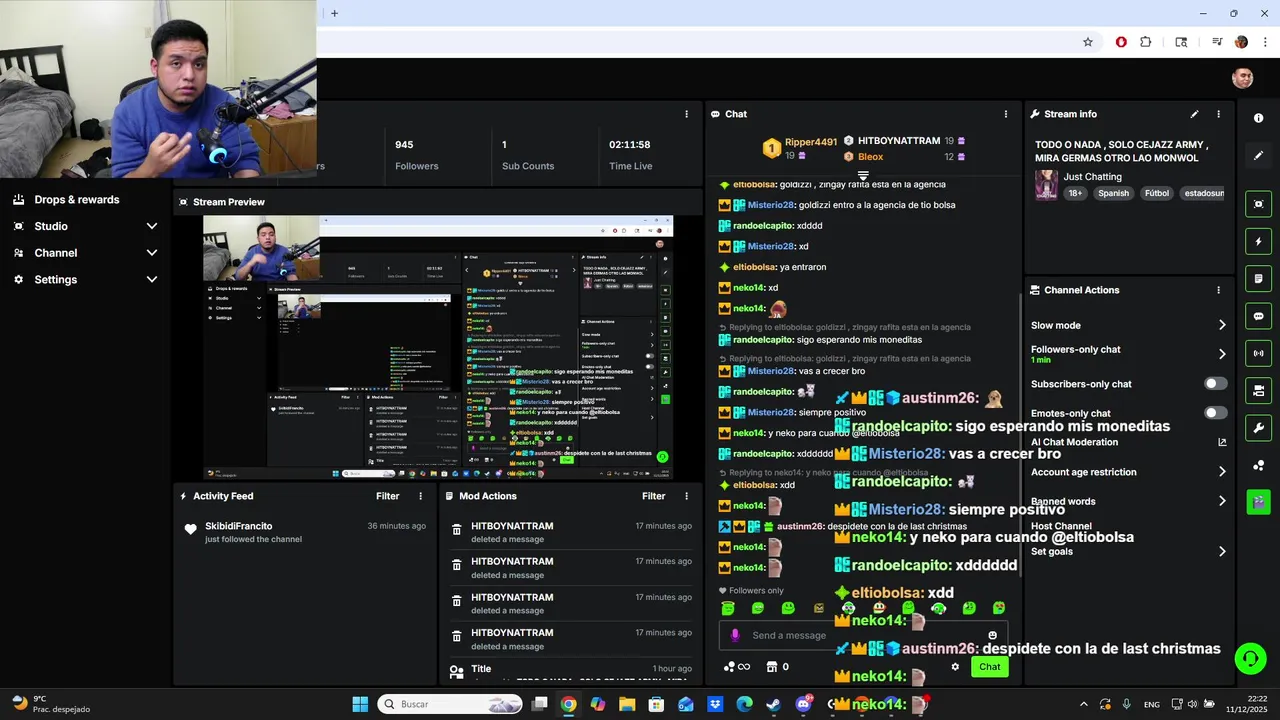Open a new browser tab
Image resolution: width=1280 pixels, height=720 pixels.
[x=334, y=13]
